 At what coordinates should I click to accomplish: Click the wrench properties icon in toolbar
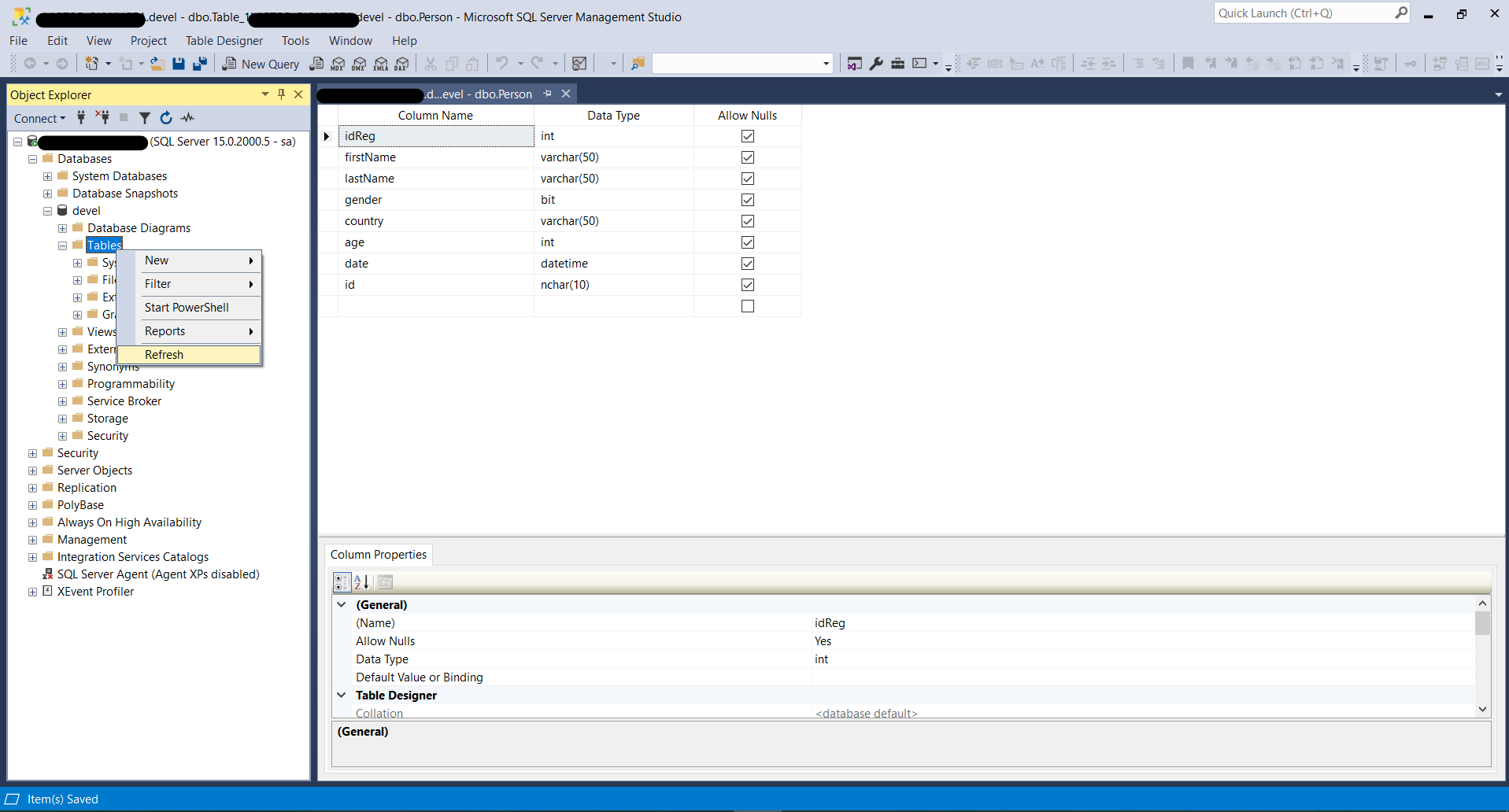(876, 64)
